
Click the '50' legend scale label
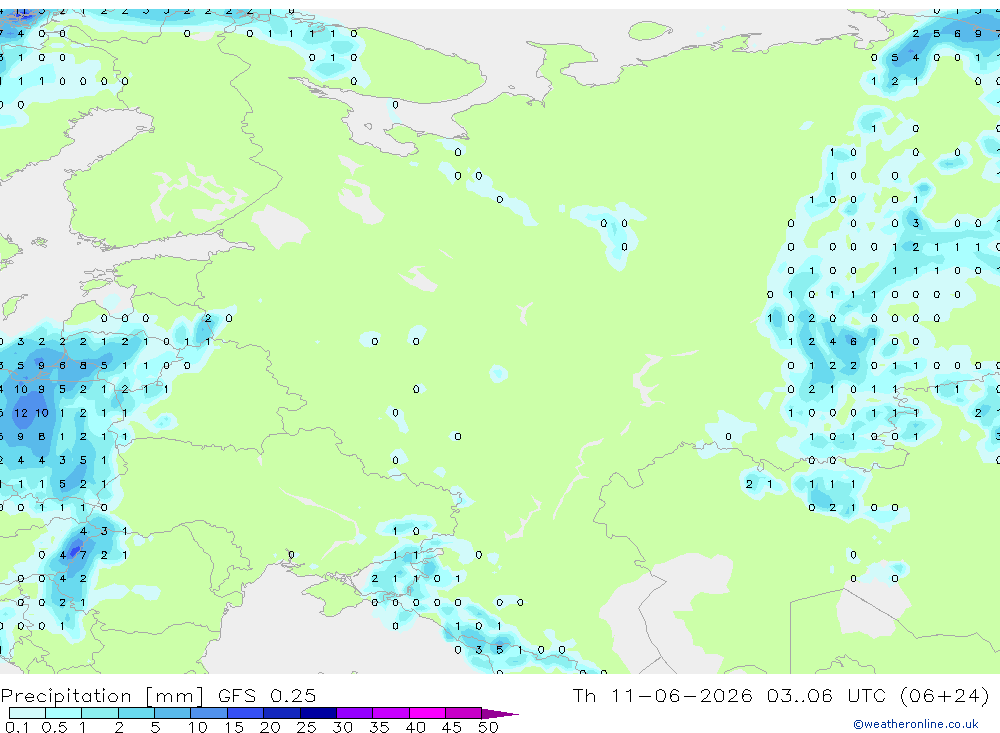coord(488,727)
